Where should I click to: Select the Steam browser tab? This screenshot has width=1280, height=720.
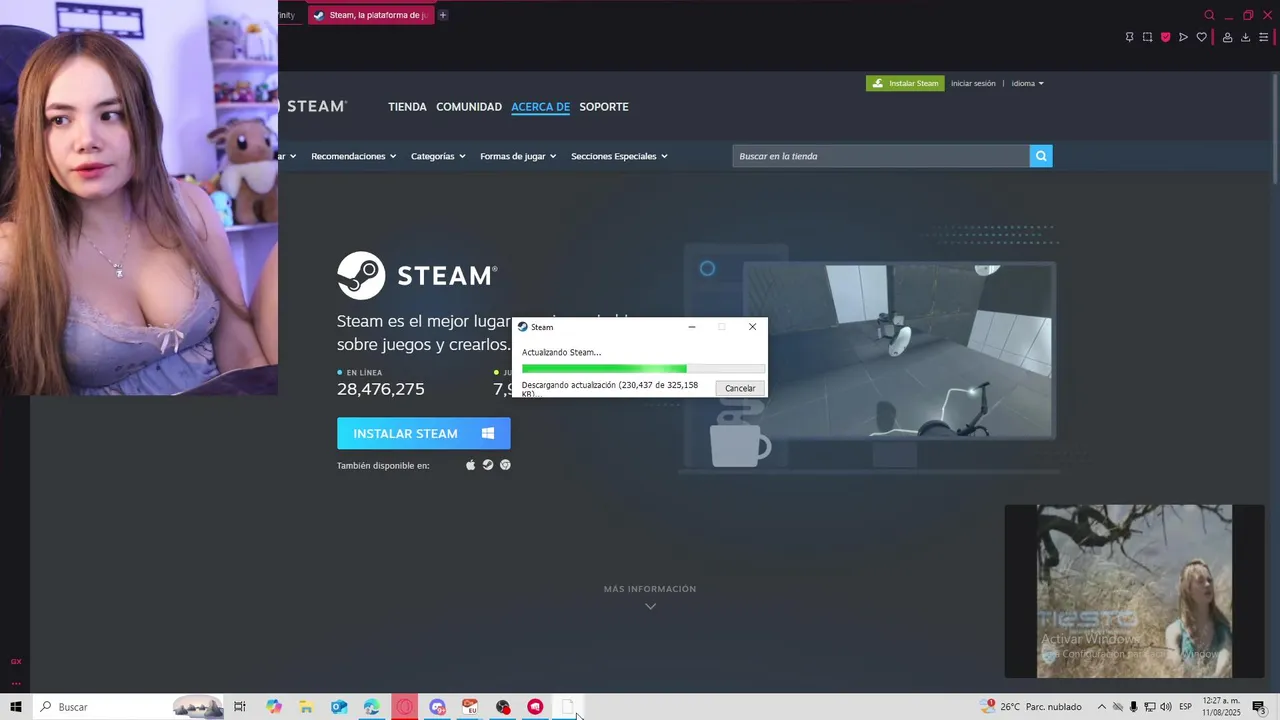point(371,15)
